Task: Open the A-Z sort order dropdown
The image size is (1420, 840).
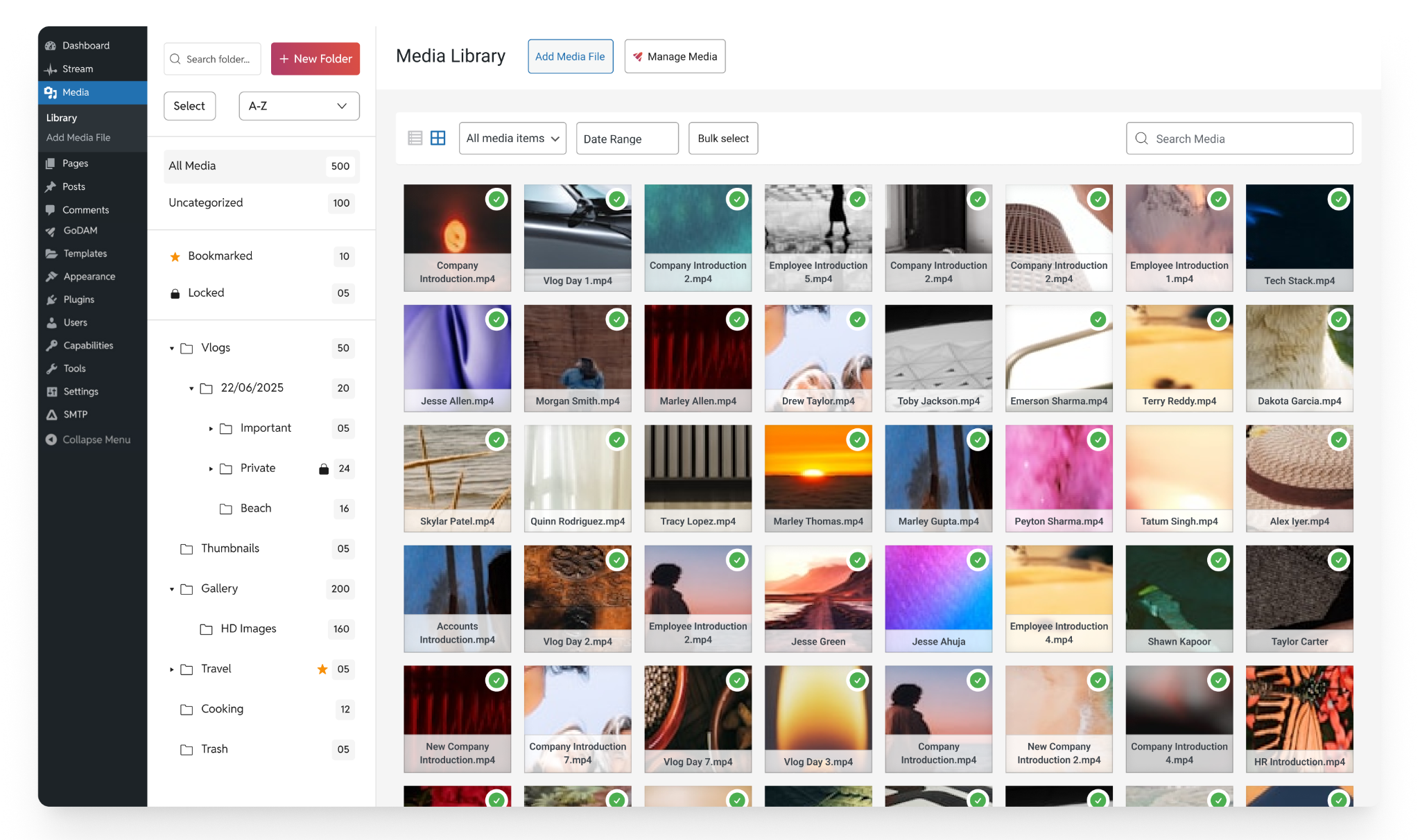Action: 299,106
